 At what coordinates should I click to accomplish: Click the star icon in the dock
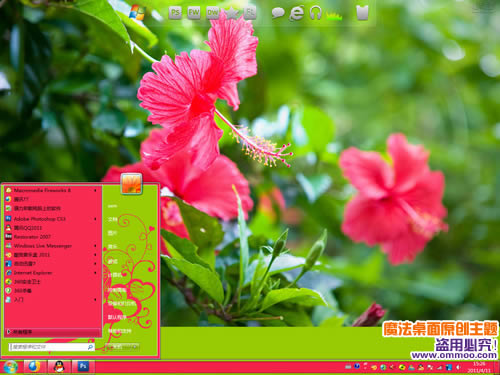(232, 13)
